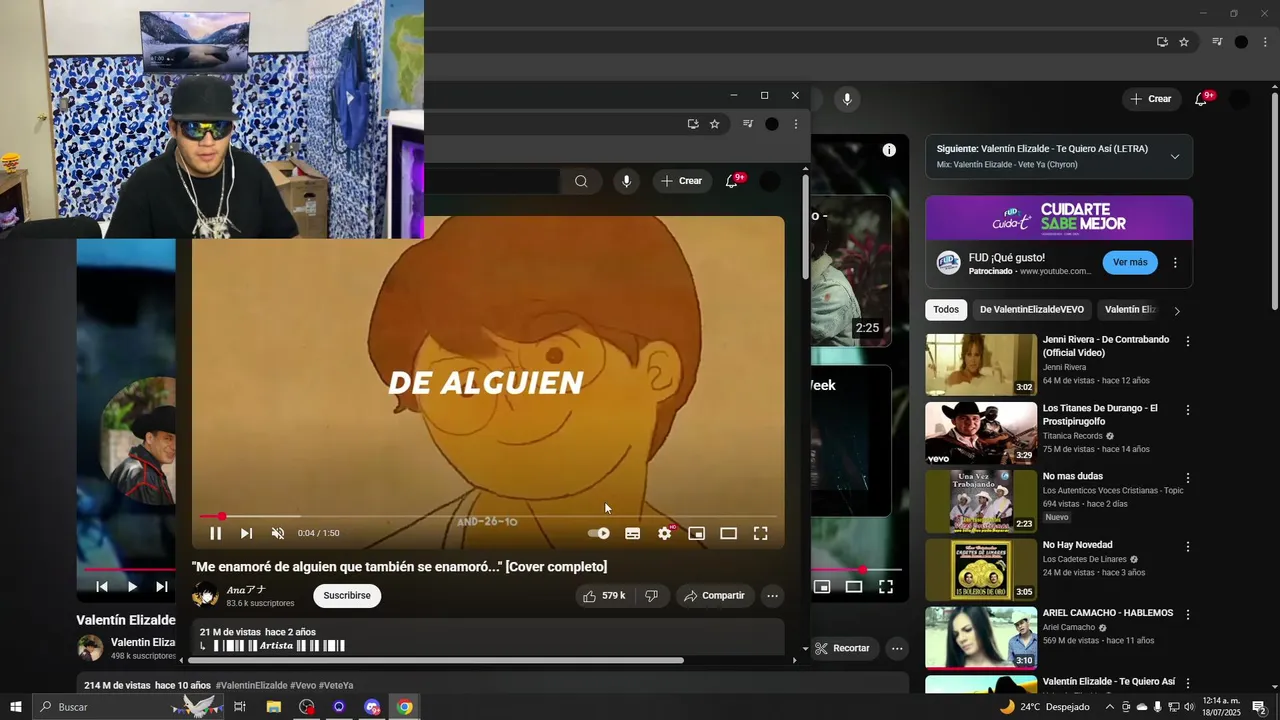This screenshot has height=720, width=1280.
Task: Open notifications bell in front window
Action: 732,181
